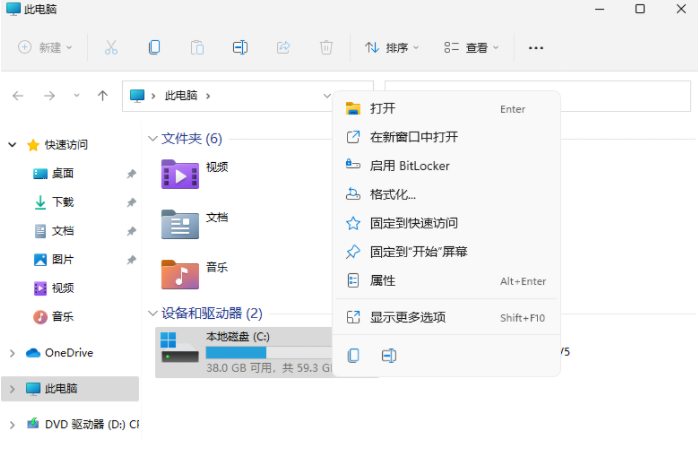The height and width of the screenshot is (454, 700).
Task: Click the Cut scissors icon in toolbar
Action: coord(111,47)
